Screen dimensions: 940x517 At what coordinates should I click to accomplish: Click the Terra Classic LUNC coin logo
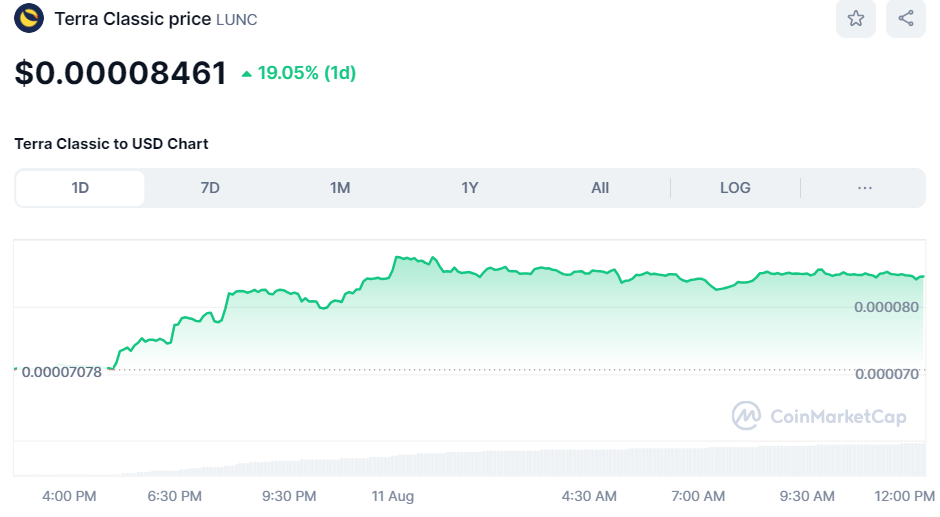[x=29, y=18]
